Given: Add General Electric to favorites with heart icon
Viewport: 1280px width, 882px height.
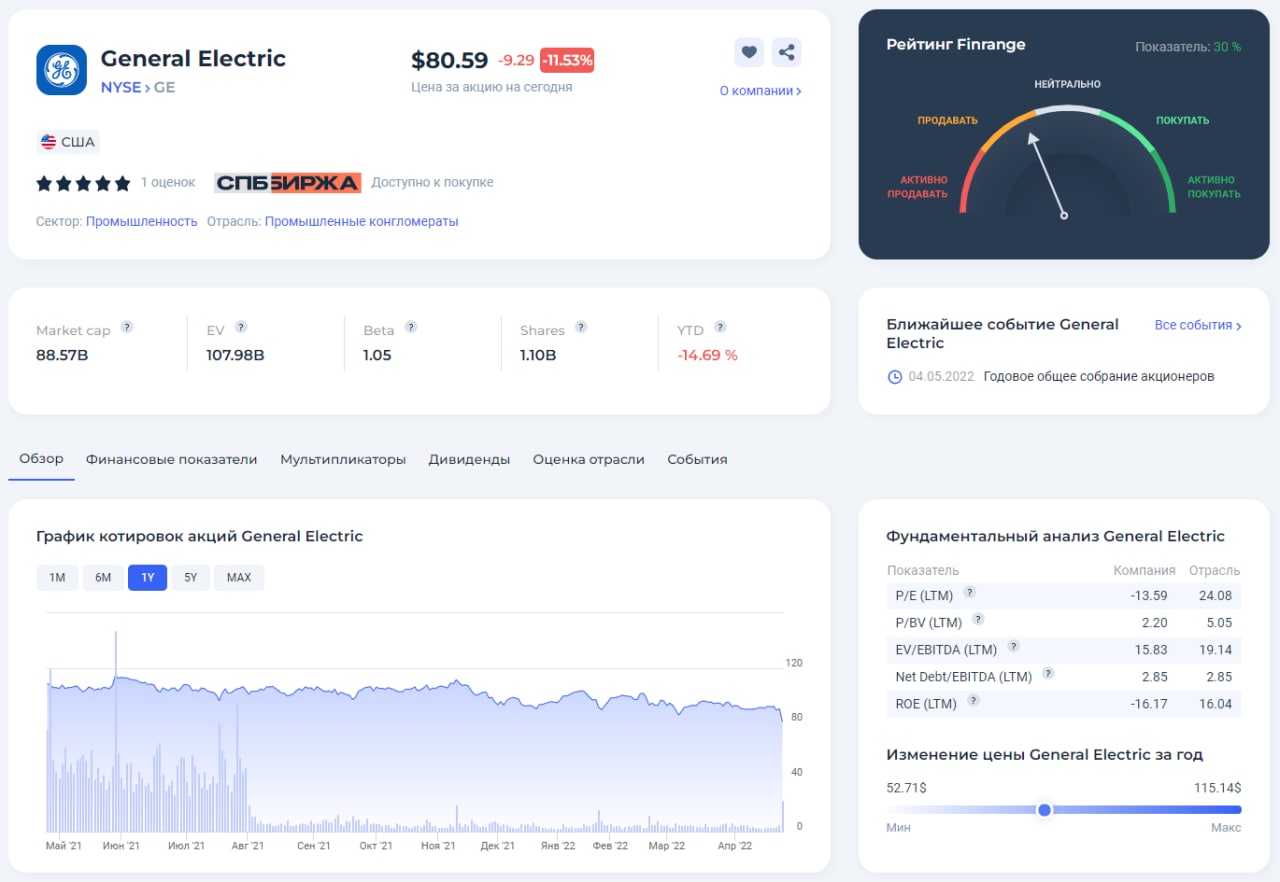Looking at the screenshot, I should click(749, 52).
